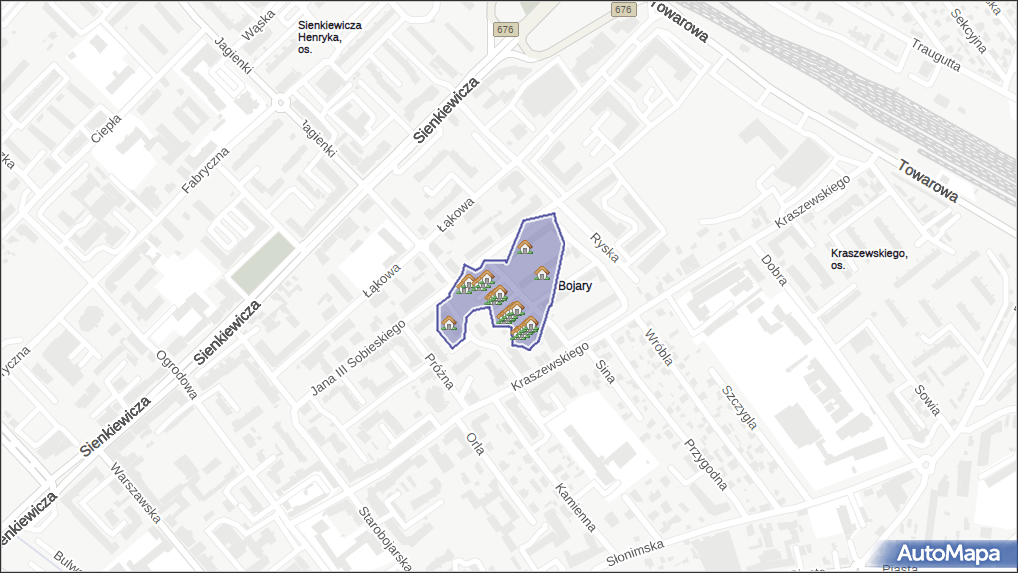This screenshot has width=1018, height=573.
Task: Click the Wąska street label
Action: click(x=258, y=25)
